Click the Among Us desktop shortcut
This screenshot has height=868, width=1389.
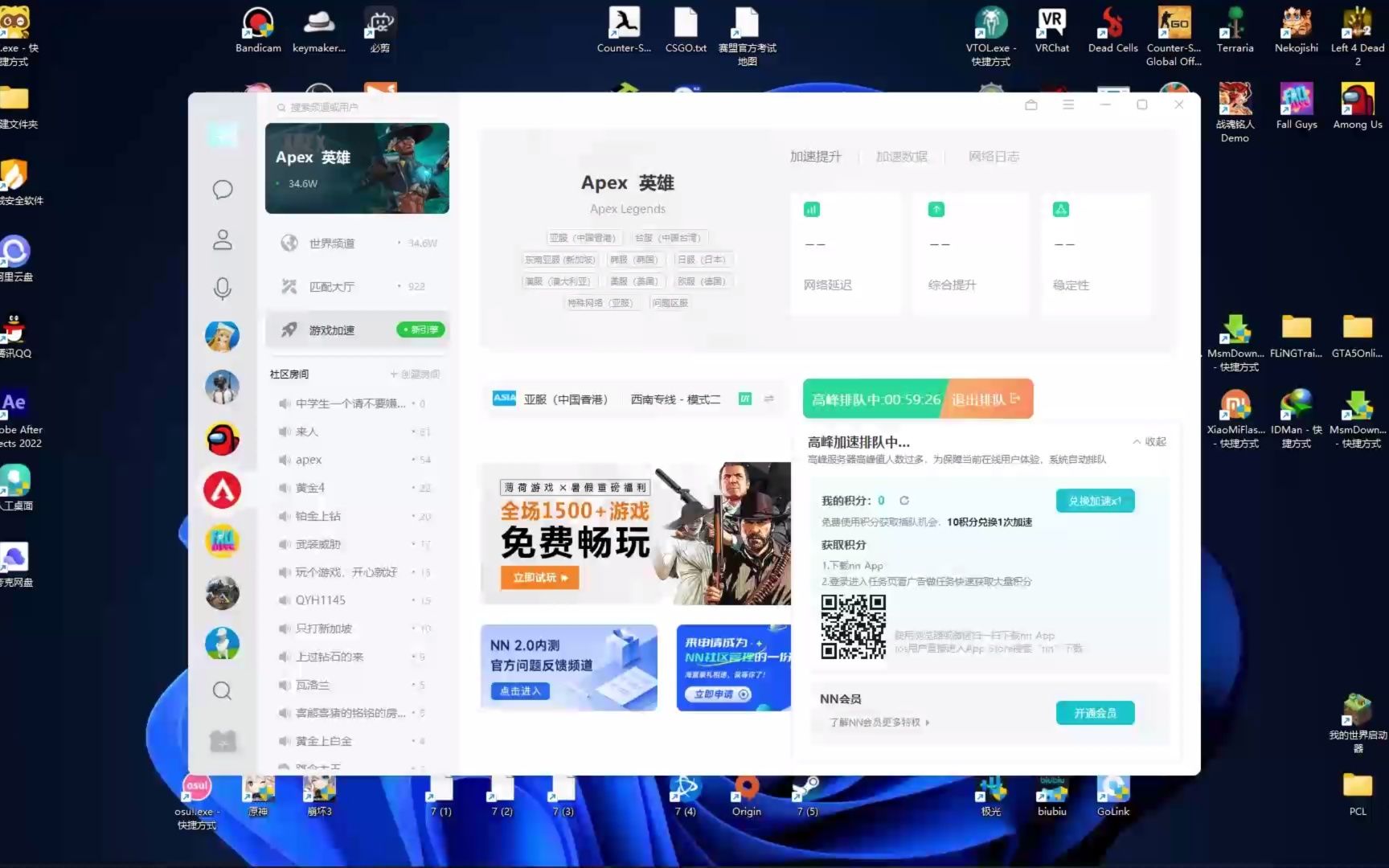[x=1358, y=105]
